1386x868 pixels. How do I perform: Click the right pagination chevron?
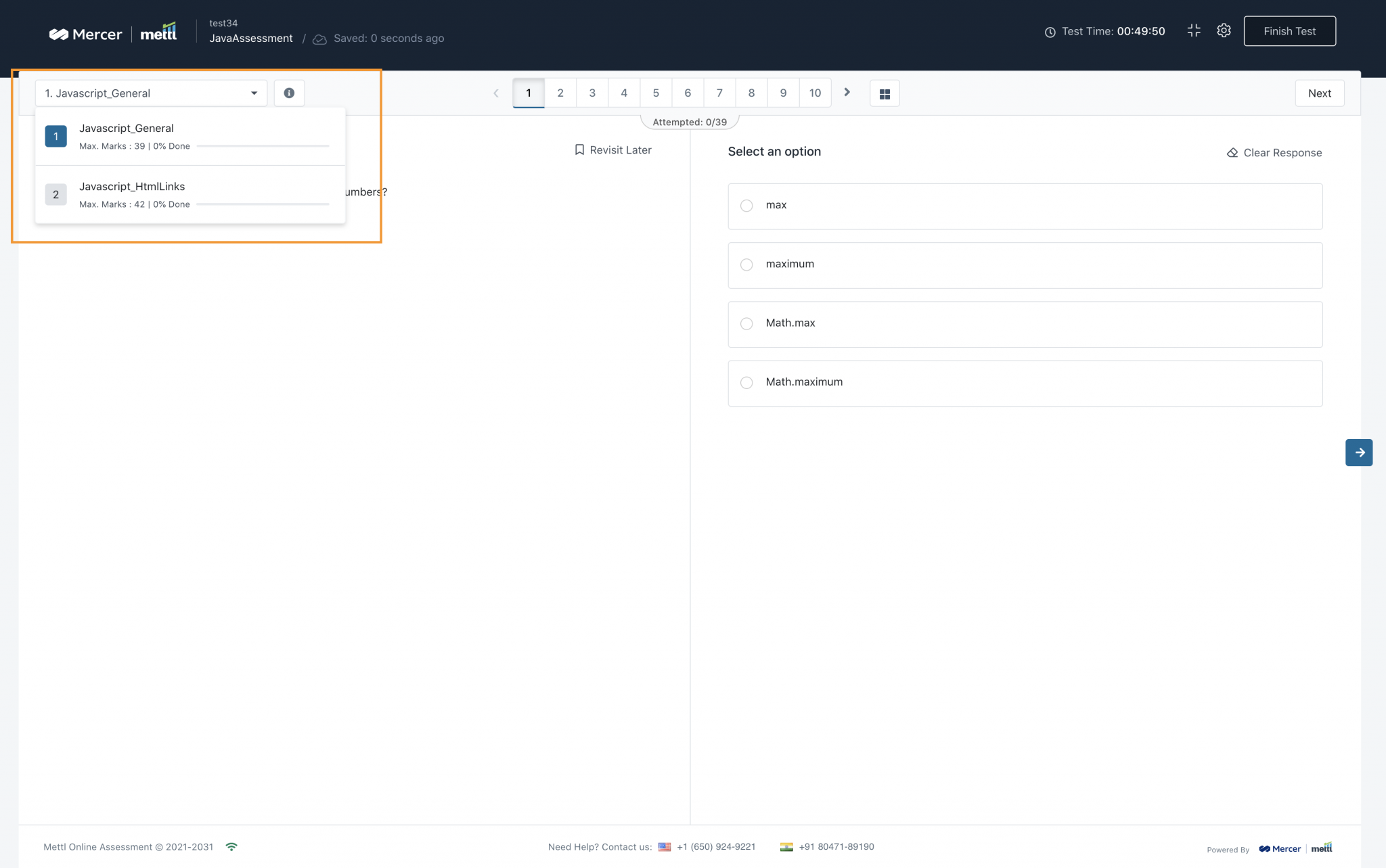pos(847,93)
